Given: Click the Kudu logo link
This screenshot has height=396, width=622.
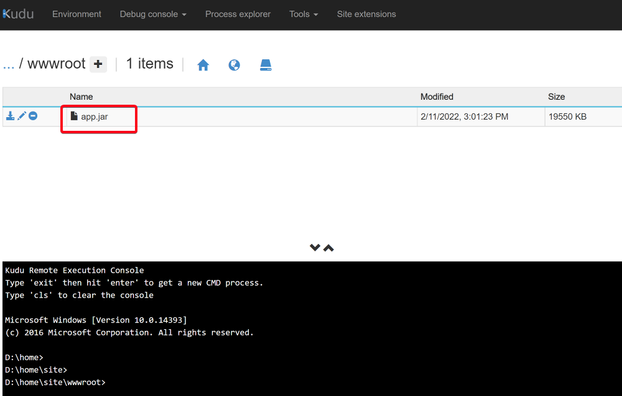Looking at the screenshot, I should [x=18, y=14].
